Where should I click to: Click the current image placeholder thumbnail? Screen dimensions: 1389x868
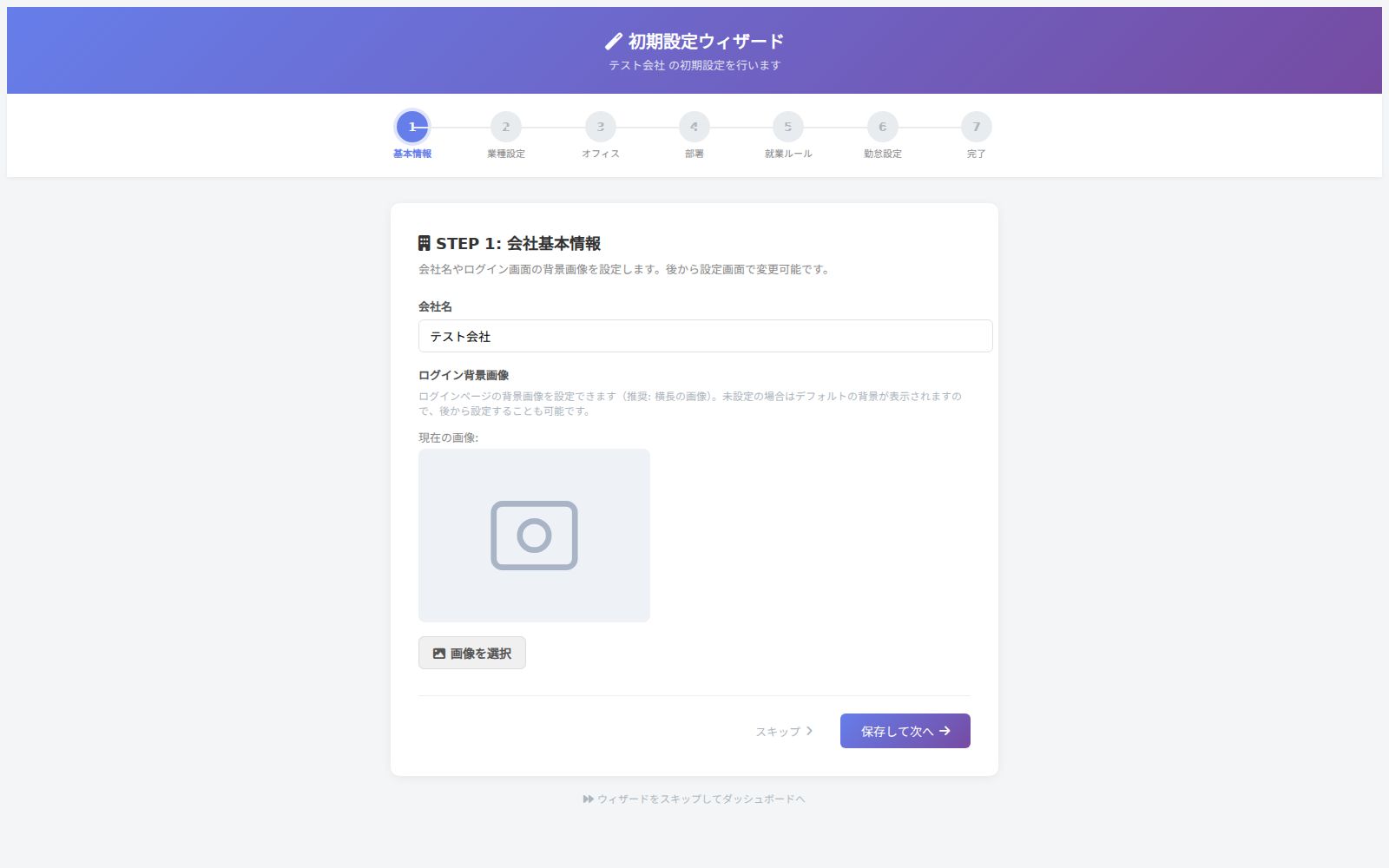pyautogui.click(x=534, y=535)
